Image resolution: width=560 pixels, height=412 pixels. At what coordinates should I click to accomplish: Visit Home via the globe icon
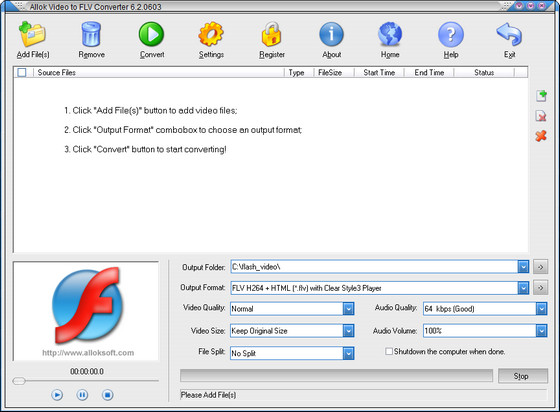[x=390, y=34]
